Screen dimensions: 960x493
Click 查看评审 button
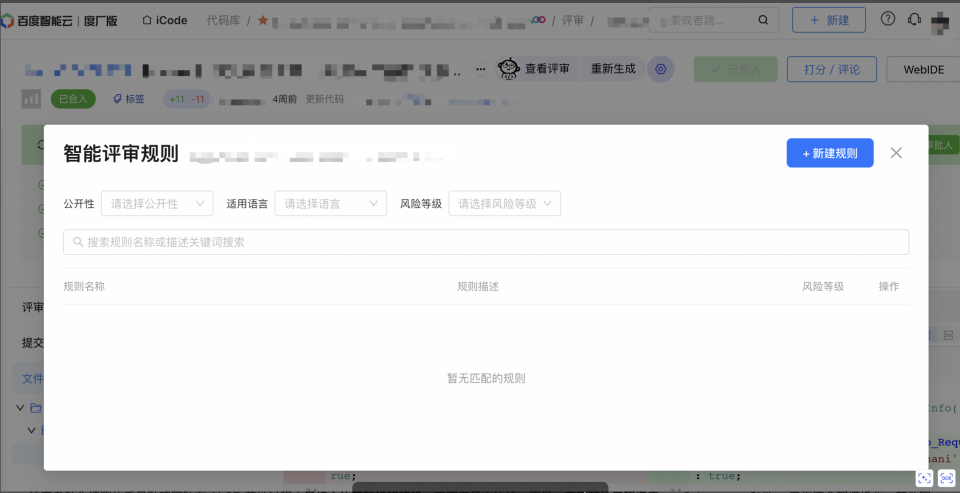point(536,69)
